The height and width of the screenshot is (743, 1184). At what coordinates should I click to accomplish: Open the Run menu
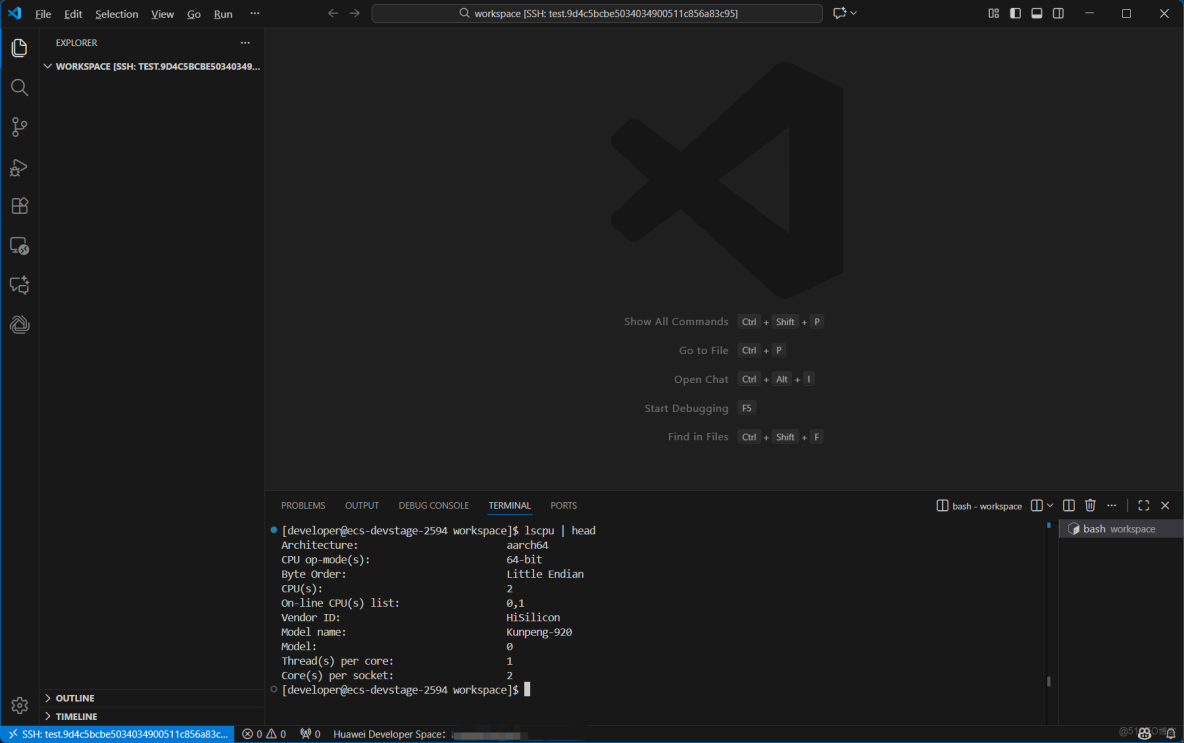[223, 14]
